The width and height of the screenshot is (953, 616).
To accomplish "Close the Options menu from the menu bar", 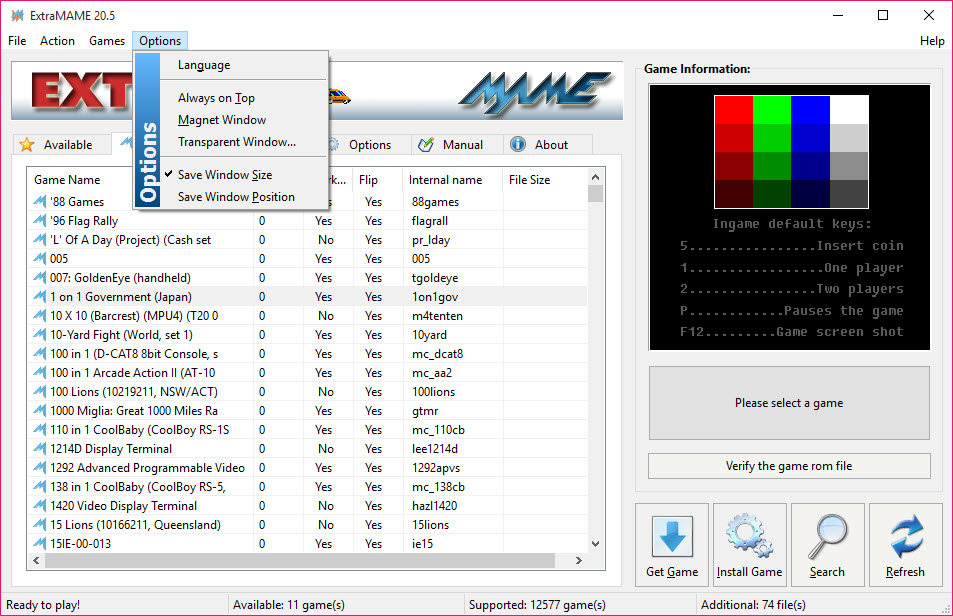I will (x=160, y=41).
